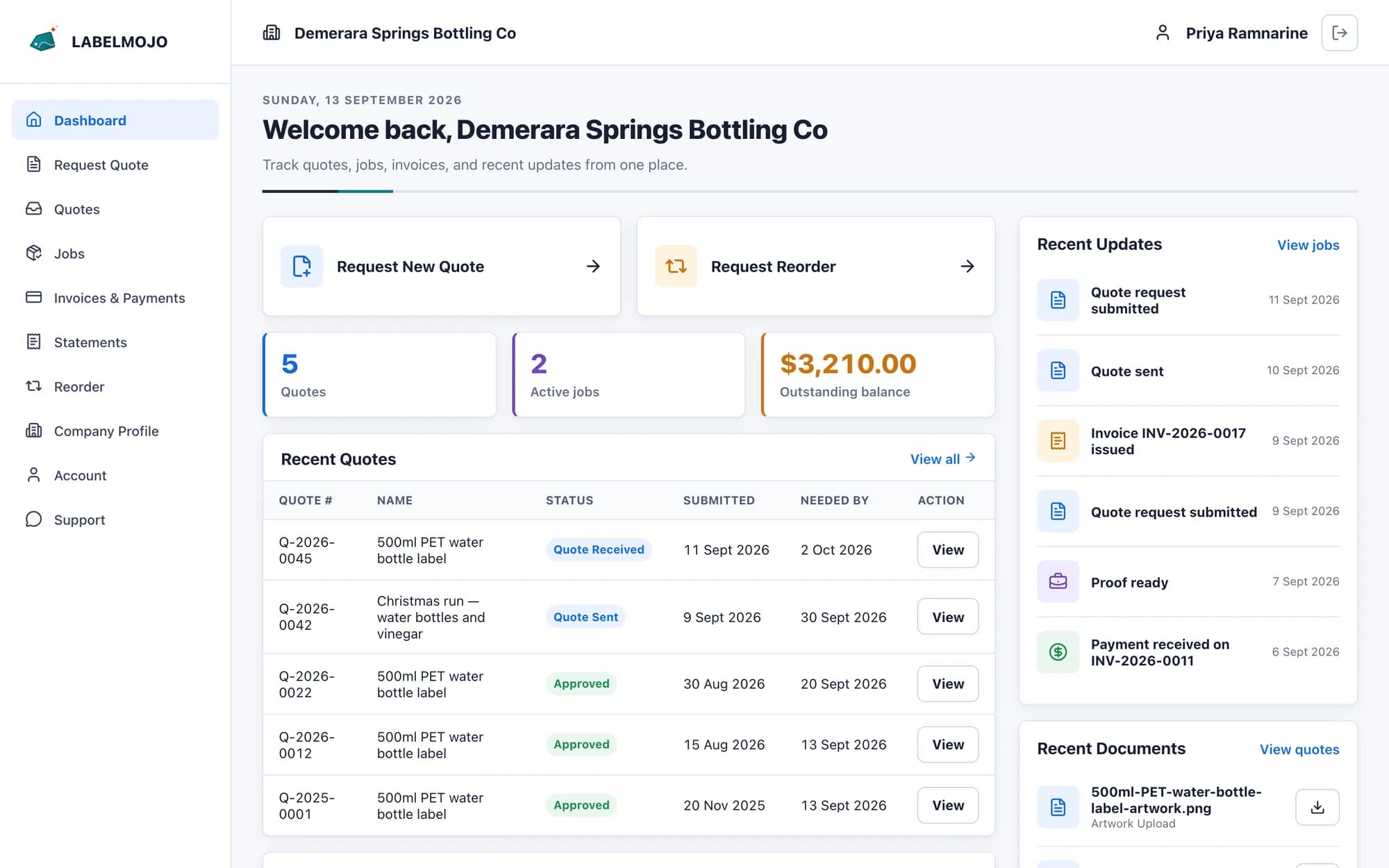Viewport: 1389px width, 868px height.
Task: Click the Quotes inbox icon
Action: point(33,208)
